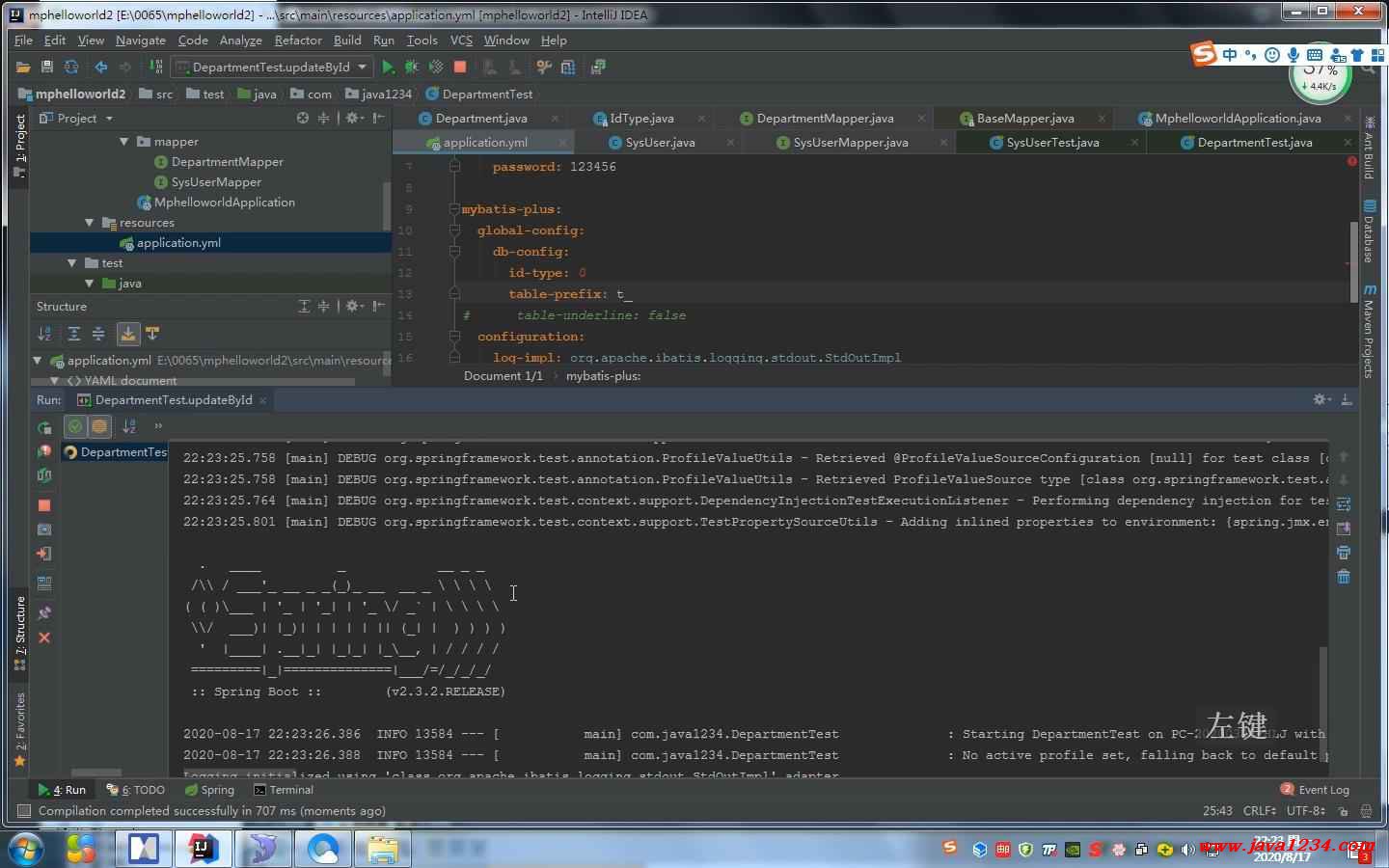1389x868 pixels.
Task: Dump threads camera icon
Action: 44,529
